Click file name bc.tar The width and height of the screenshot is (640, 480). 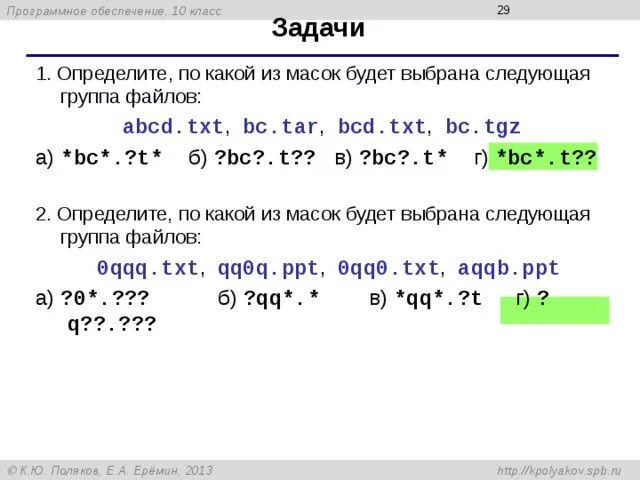click(x=280, y=127)
